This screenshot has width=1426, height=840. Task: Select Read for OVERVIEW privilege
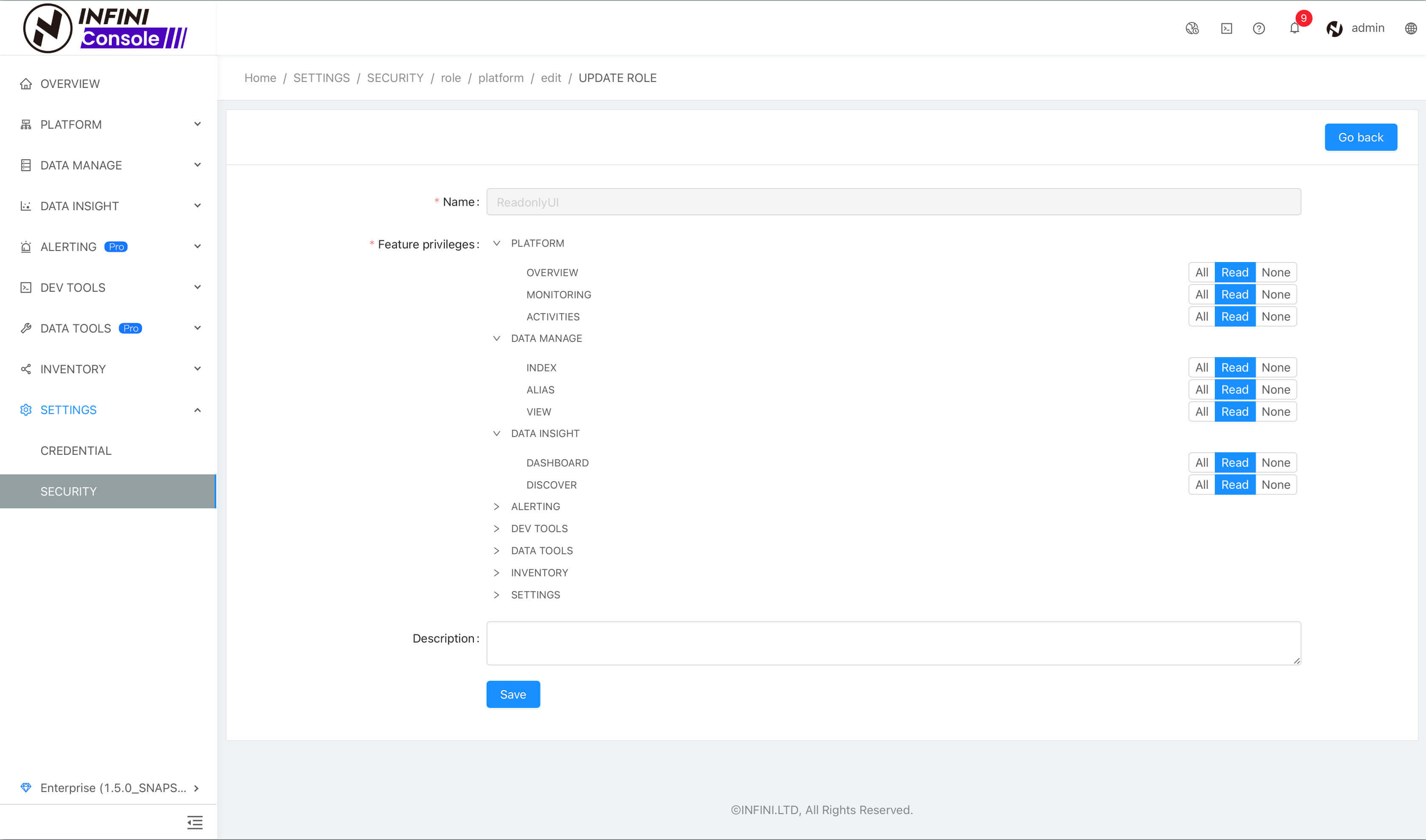click(1235, 272)
